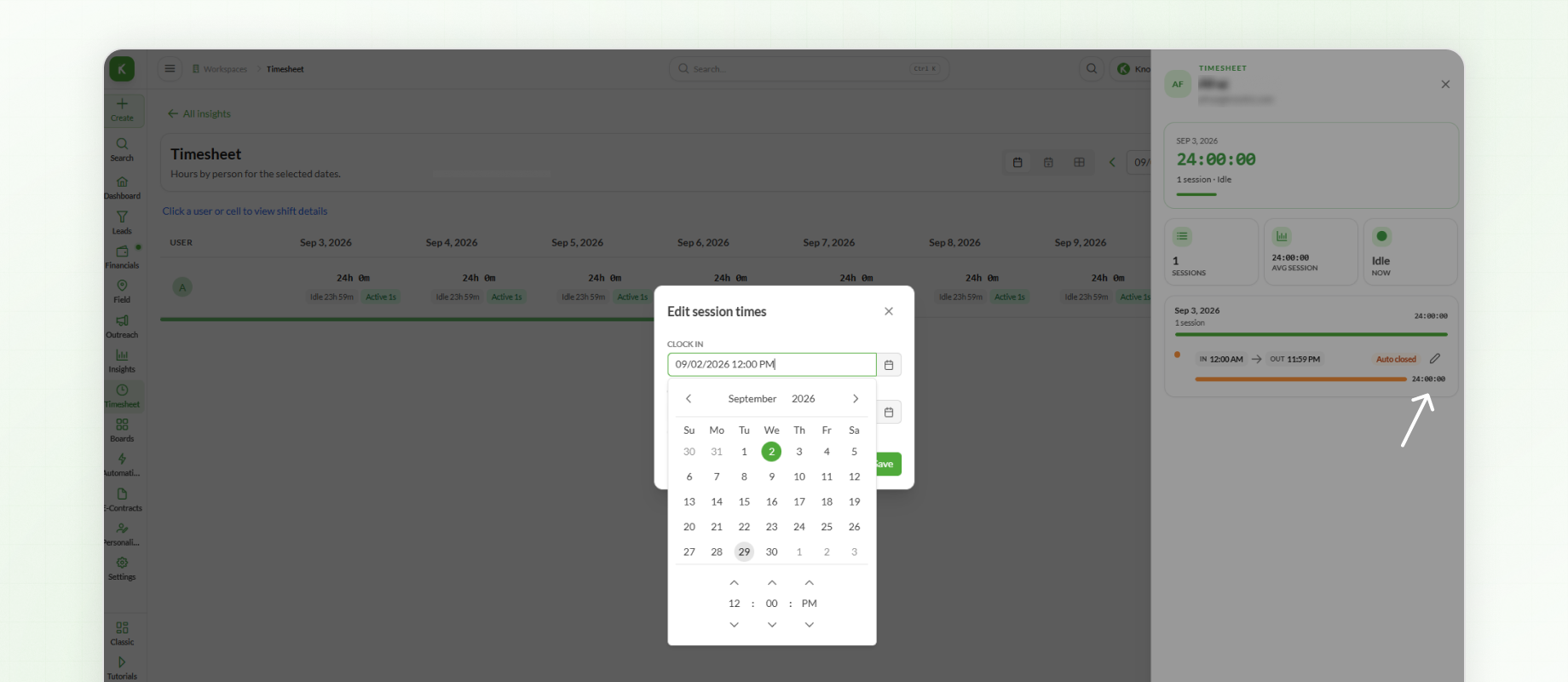Click the top Search field
This screenshot has width=1568, height=682.
click(x=809, y=69)
